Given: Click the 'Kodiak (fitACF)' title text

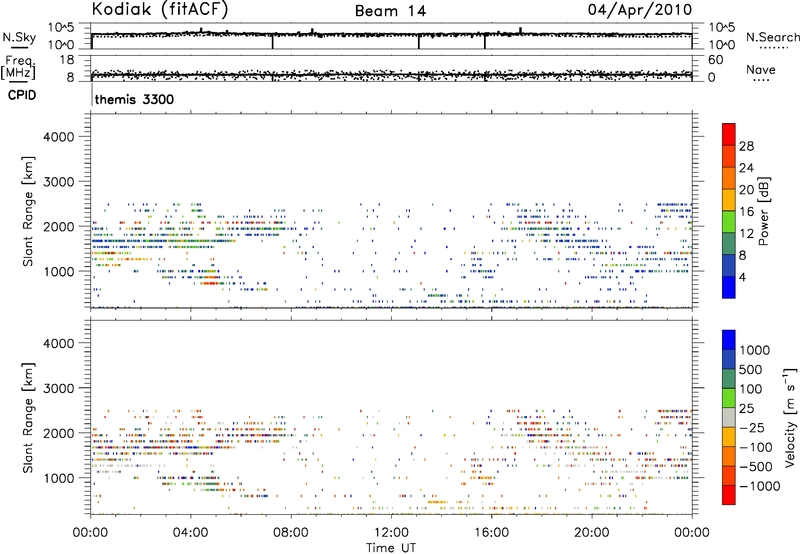Looking at the screenshot, I should [160, 9].
